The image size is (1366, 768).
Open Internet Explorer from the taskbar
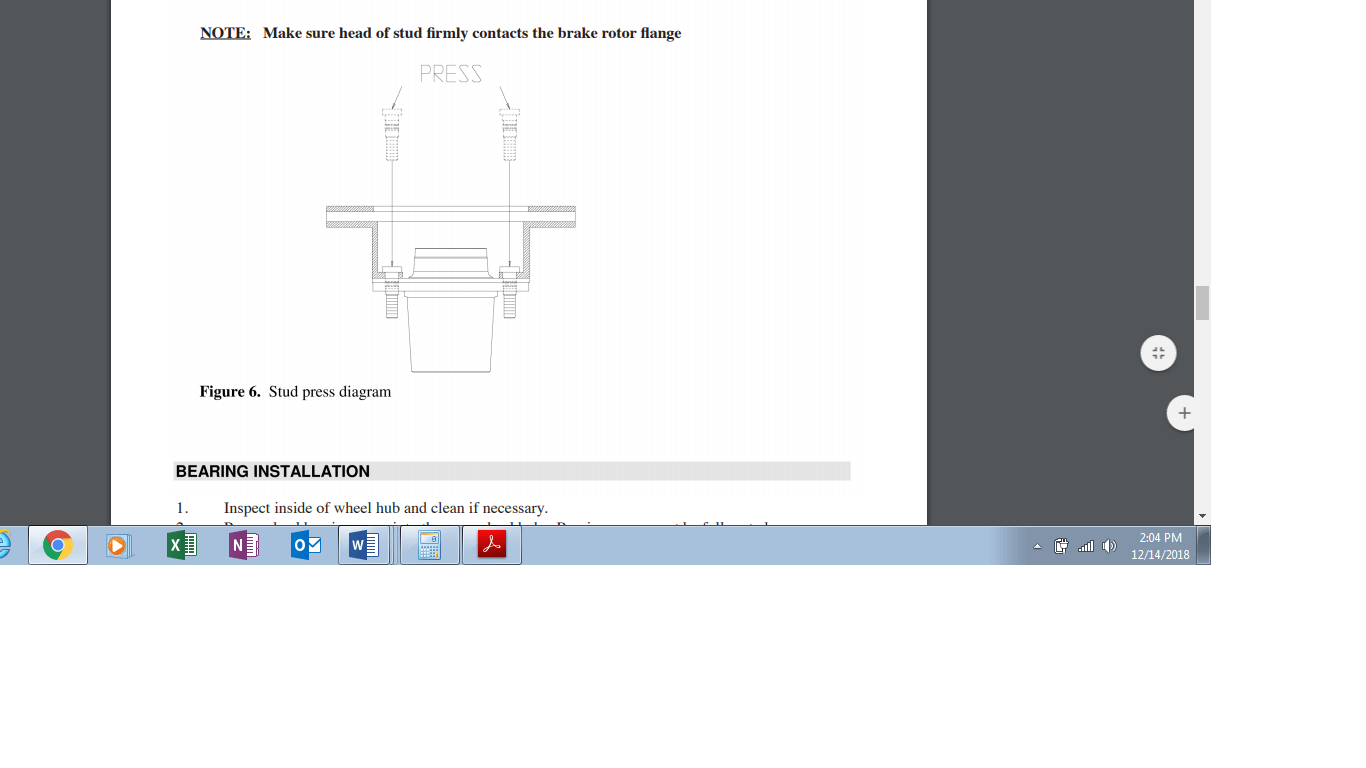coord(4,546)
